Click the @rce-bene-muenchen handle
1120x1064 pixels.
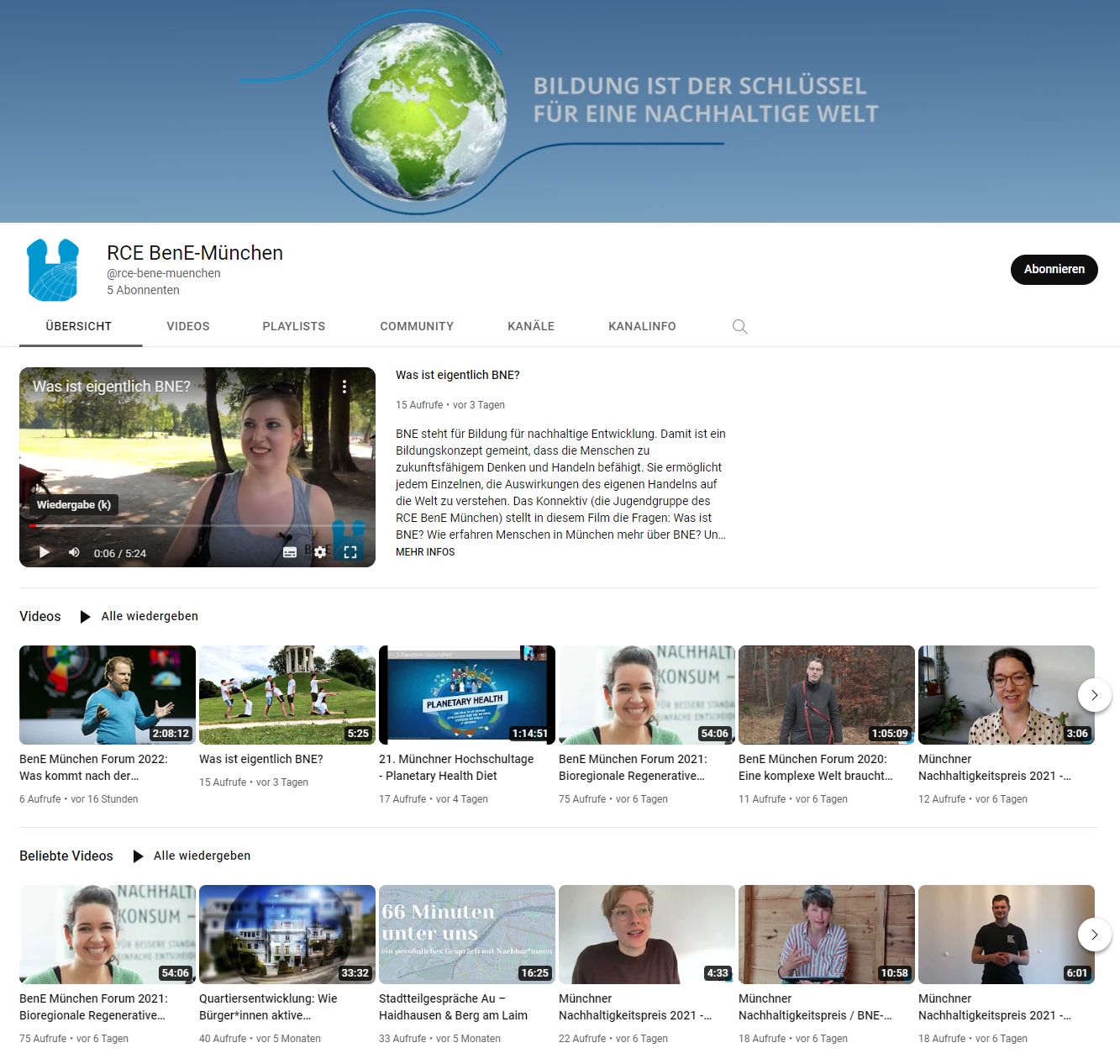click(164, 273)
